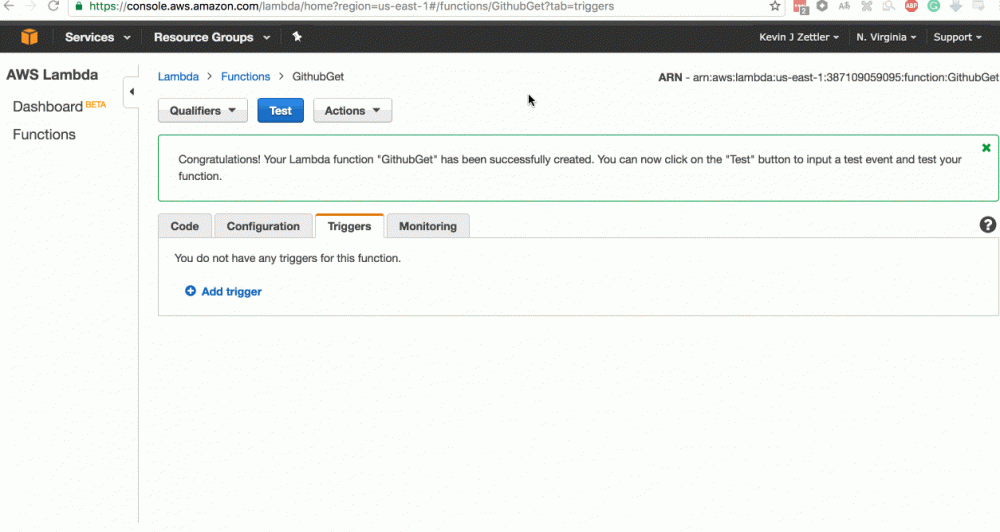Image resolution: width=1000 pixels, height=532 pixels.
Task: Open Dashboard in the Lambda sidebar
Action: click(x=48, y=107)
